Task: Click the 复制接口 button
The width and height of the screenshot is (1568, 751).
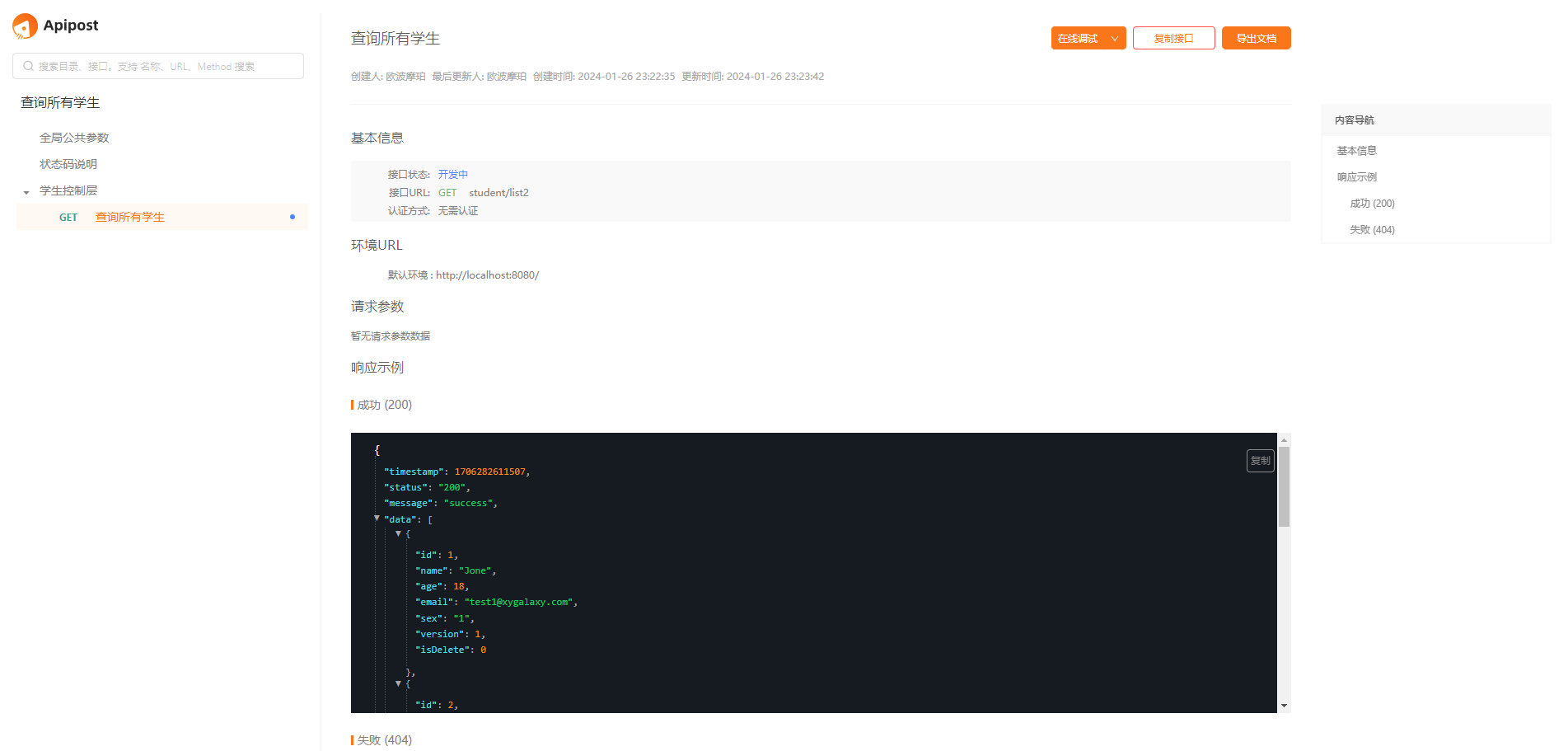Action: tap(1173, 39)
